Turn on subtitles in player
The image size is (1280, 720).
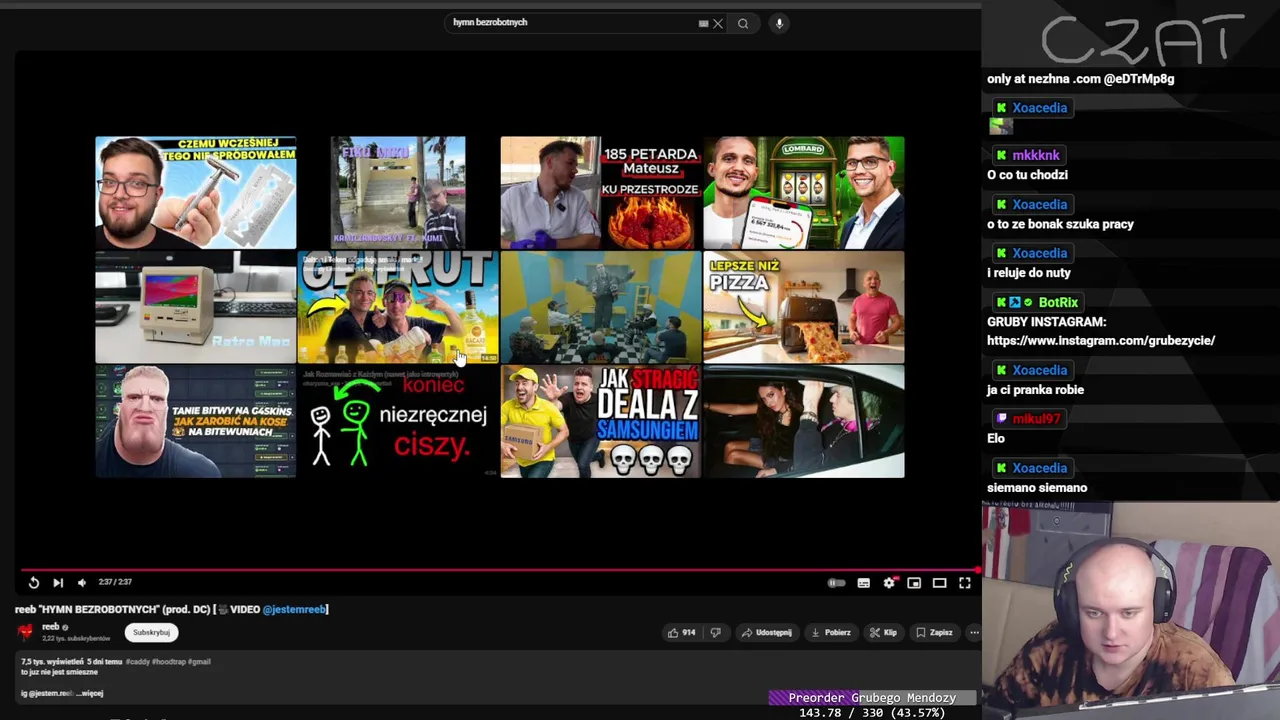[x=864, y=583]
